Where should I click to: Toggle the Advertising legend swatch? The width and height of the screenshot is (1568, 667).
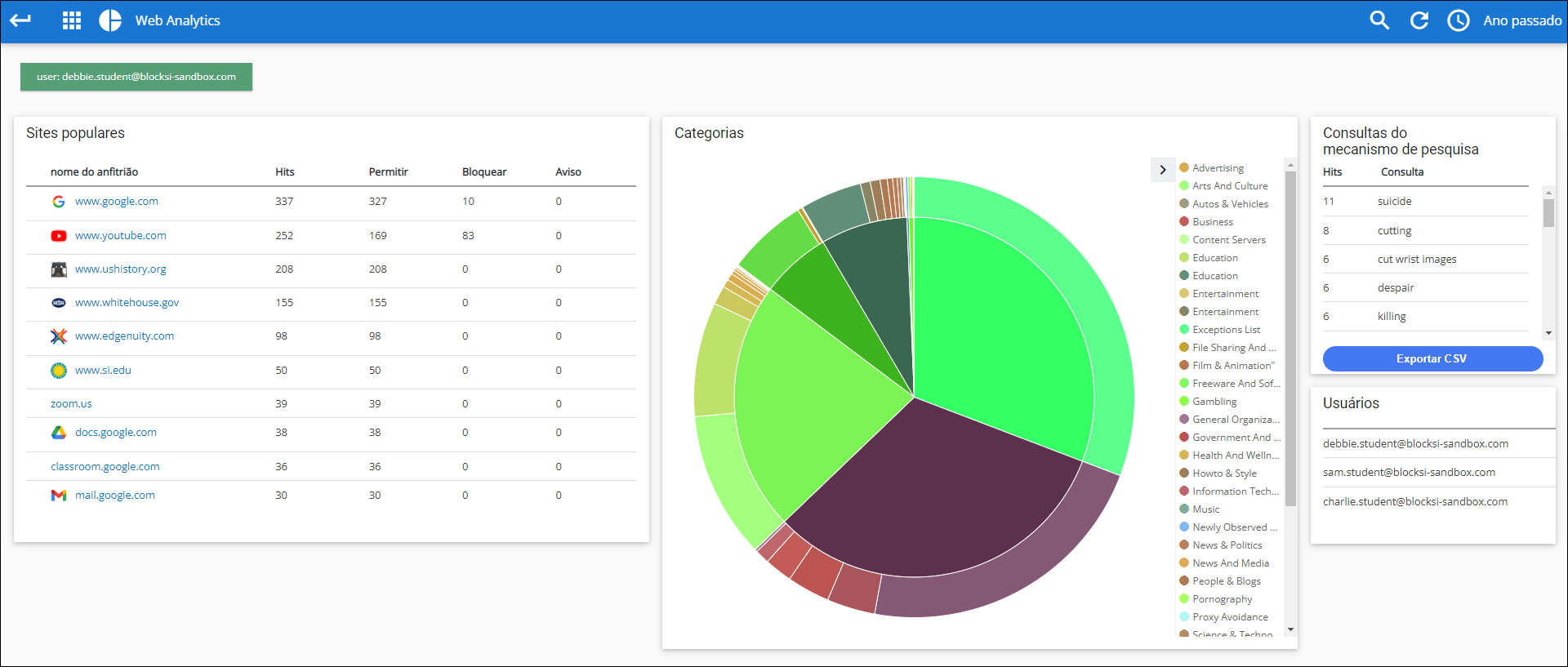[x=1184, y=168]
